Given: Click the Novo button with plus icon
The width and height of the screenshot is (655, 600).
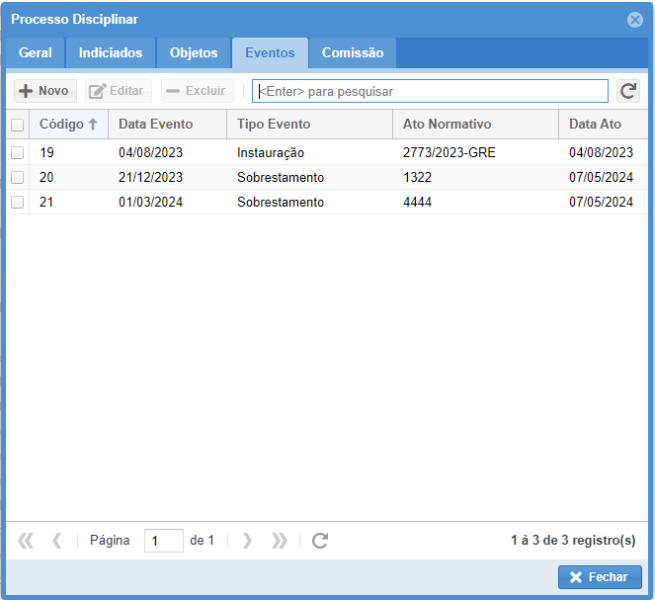Looking at the screenshot, I should tap(44, 91).
